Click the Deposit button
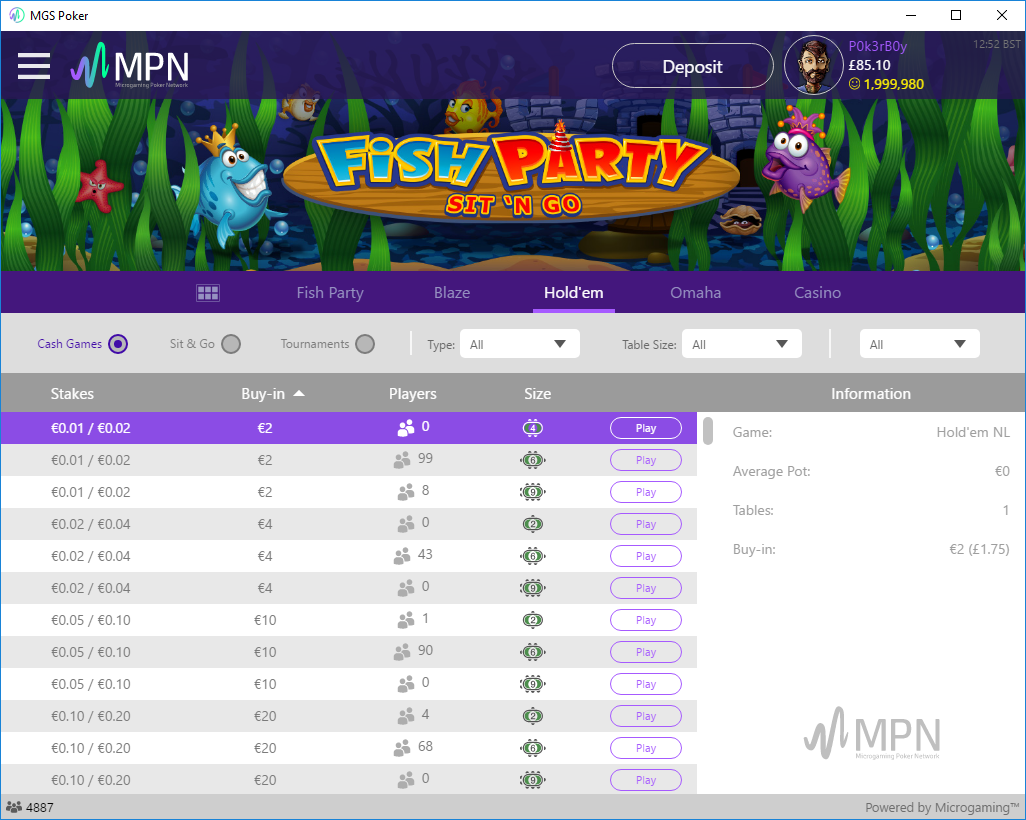 [x=692, y=66]
